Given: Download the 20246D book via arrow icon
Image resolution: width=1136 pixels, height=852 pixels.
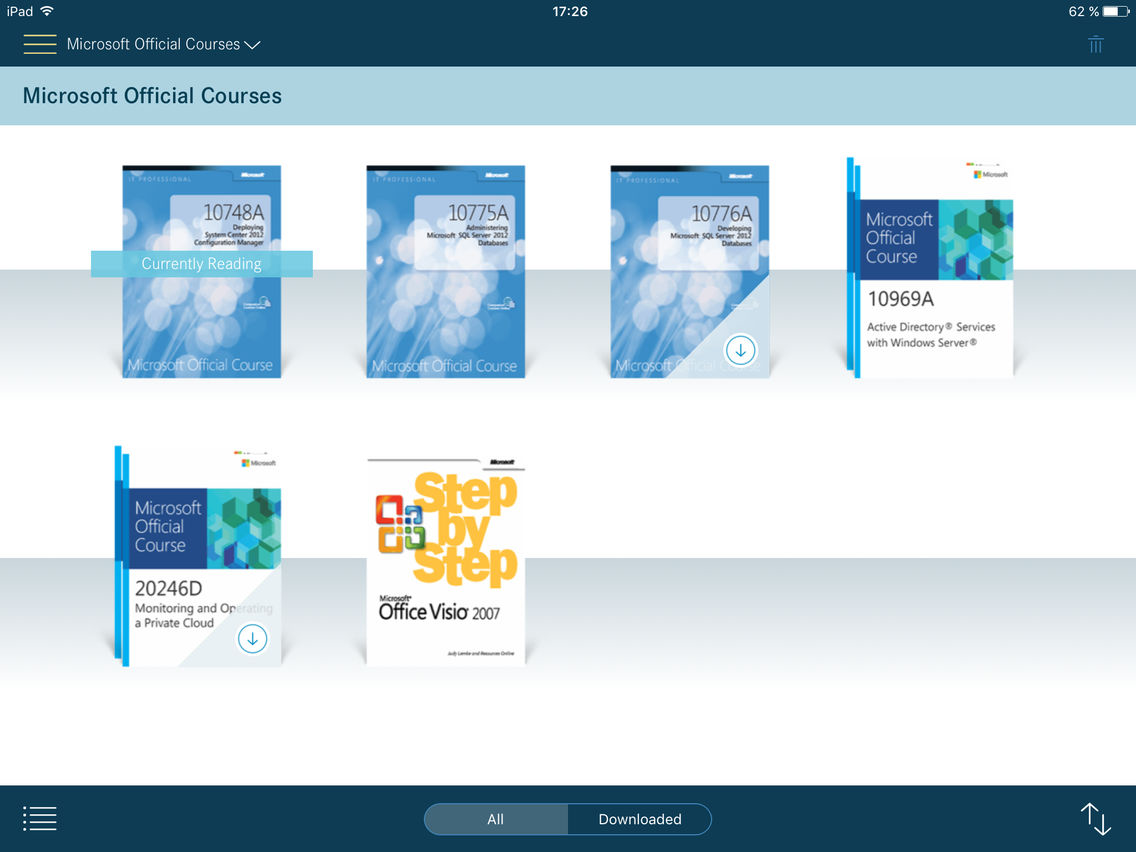Looking at the screenshot, I should [x=253, y=639].
